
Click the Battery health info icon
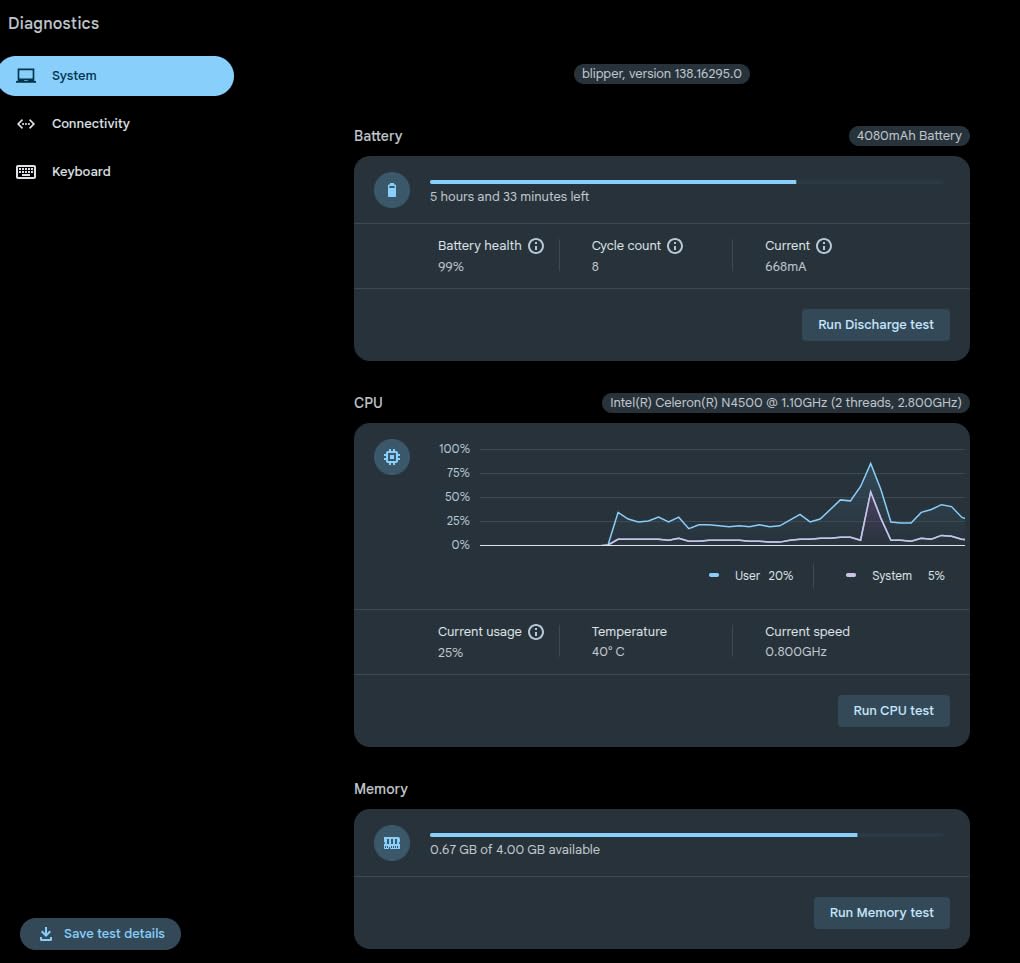pos(536,246)
